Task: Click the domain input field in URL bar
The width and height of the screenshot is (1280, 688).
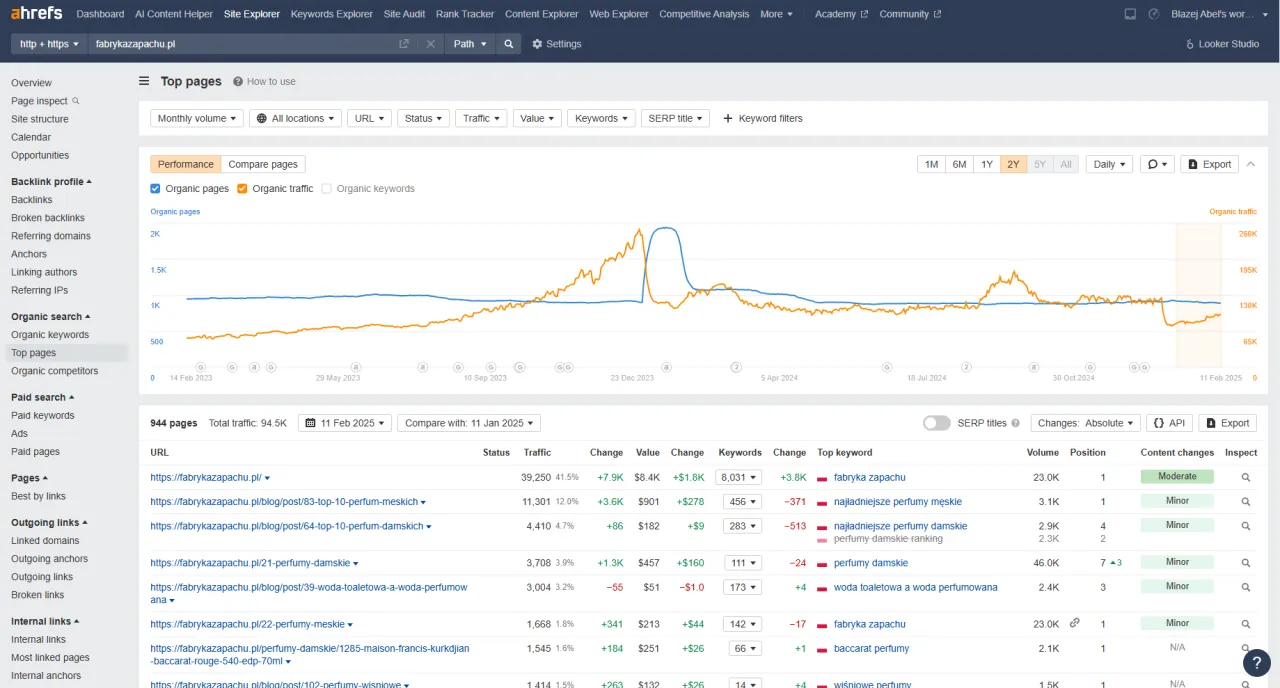Action: [240, 44]
